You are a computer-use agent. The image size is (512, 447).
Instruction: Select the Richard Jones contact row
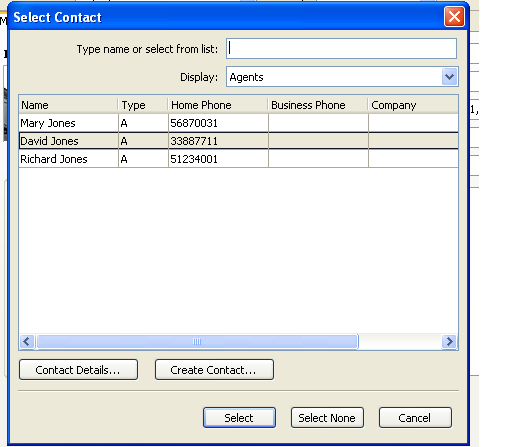pos(238,159)
